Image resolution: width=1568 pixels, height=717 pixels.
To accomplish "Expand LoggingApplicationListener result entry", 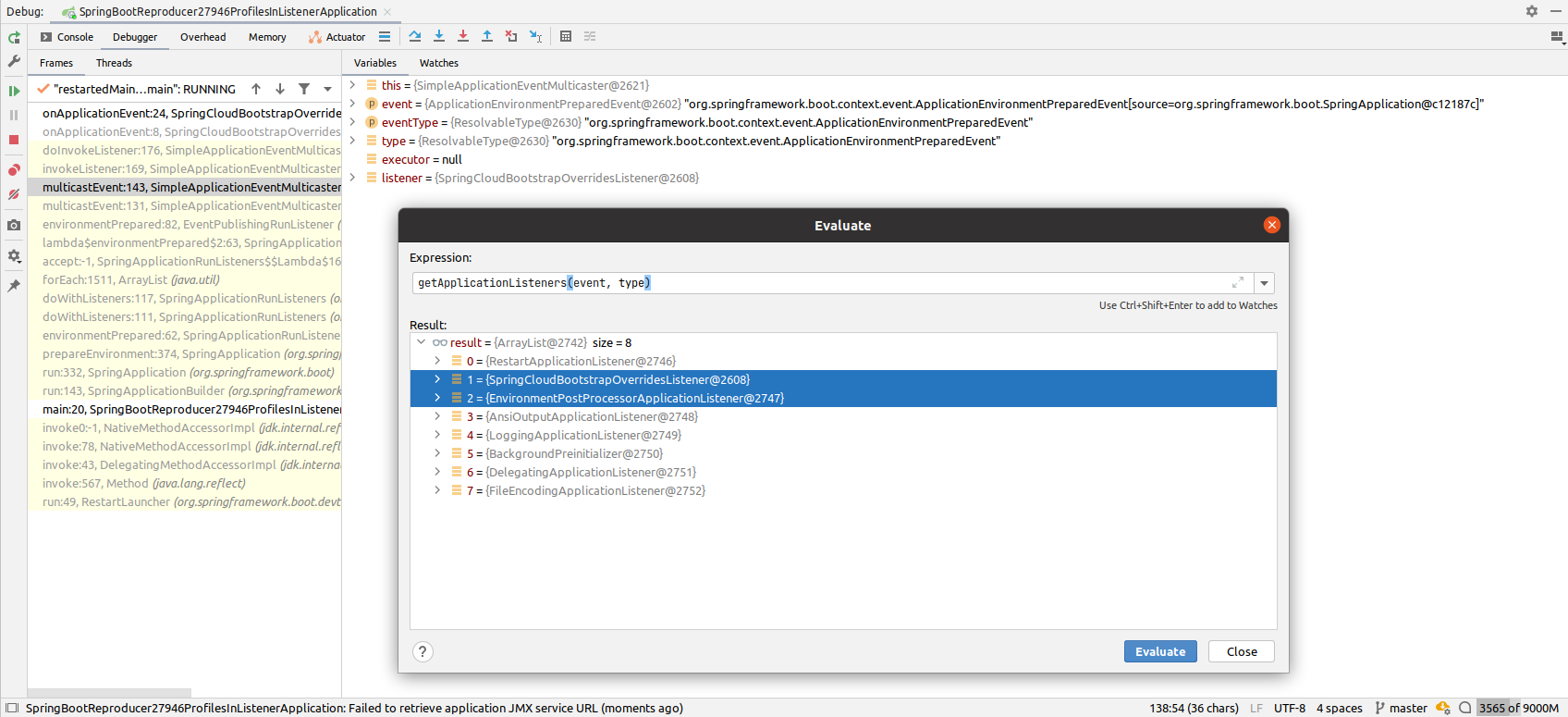I will pyautogui.click(x=437, y=435).
